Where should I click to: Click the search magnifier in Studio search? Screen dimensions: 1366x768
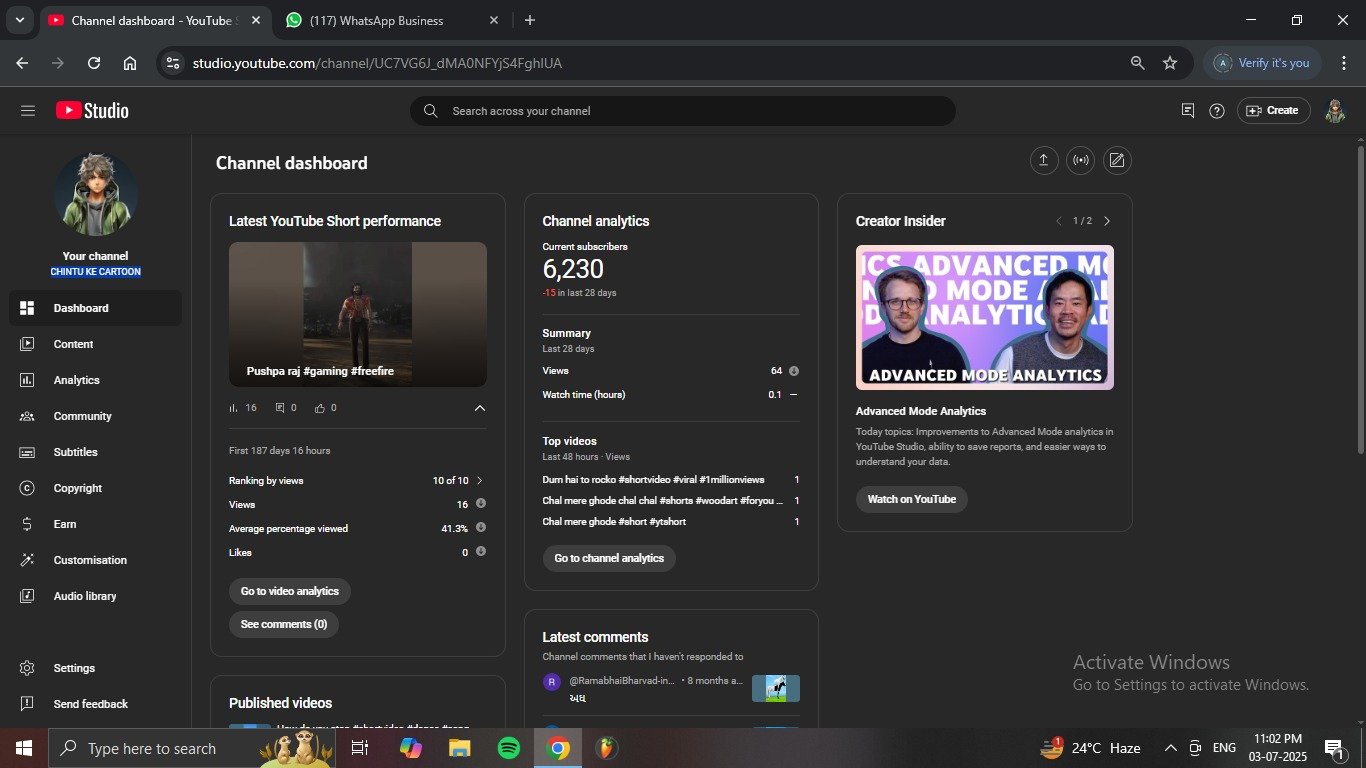click(431, 111)
